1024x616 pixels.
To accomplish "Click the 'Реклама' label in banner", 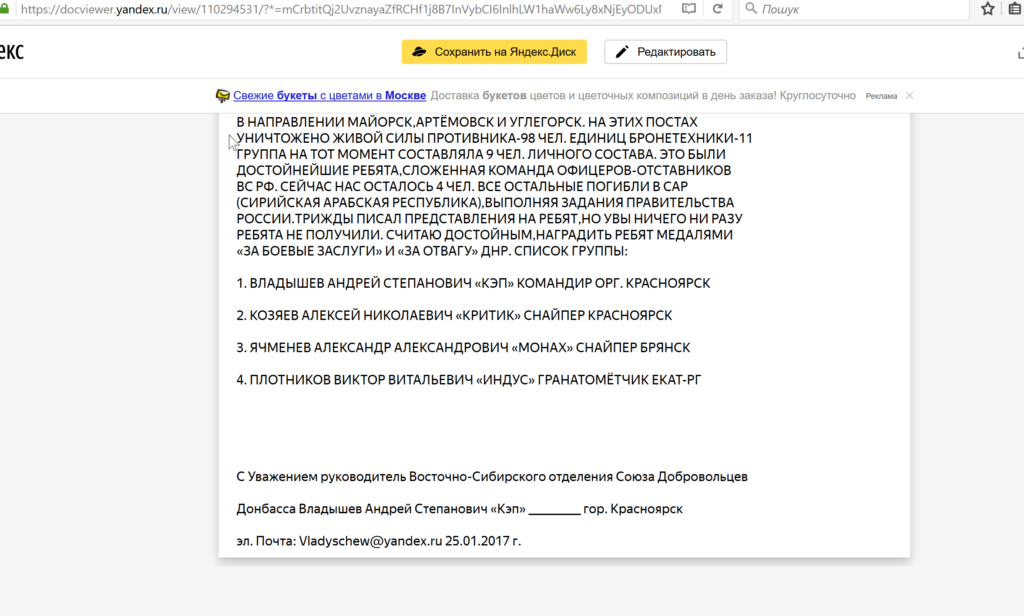I will pyautogui.click(x=881, y=96).
